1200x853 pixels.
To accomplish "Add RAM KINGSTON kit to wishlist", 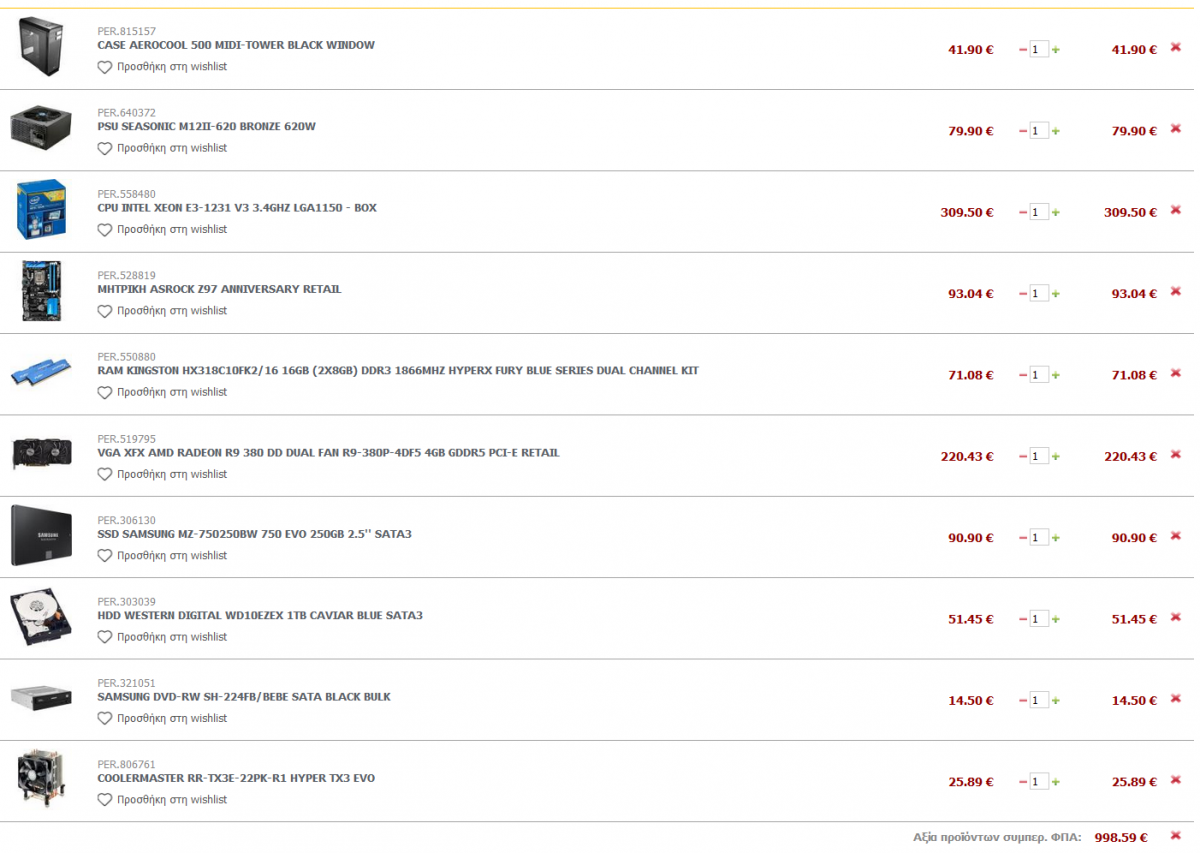I will 162,392.
